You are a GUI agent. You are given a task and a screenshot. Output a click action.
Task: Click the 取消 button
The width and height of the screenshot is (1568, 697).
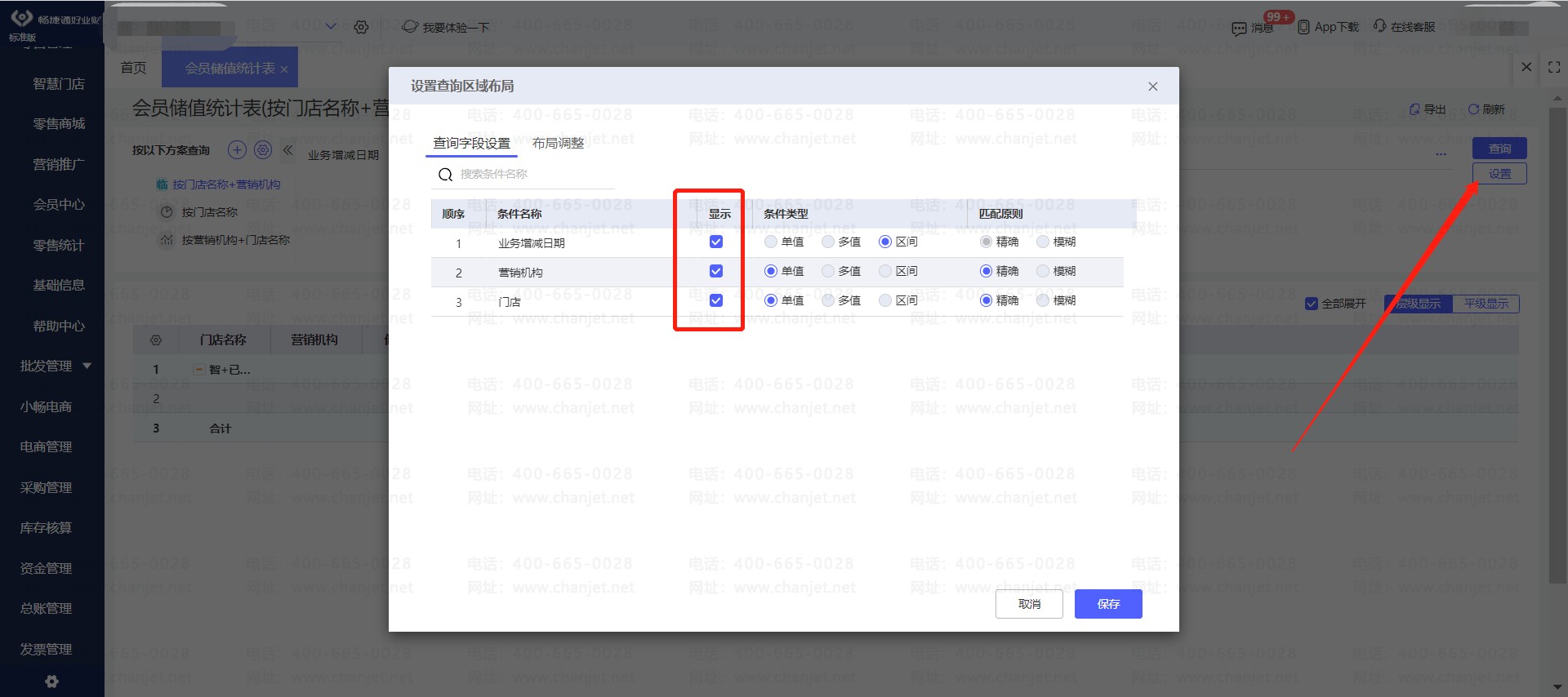click(x=1029, y=604)
